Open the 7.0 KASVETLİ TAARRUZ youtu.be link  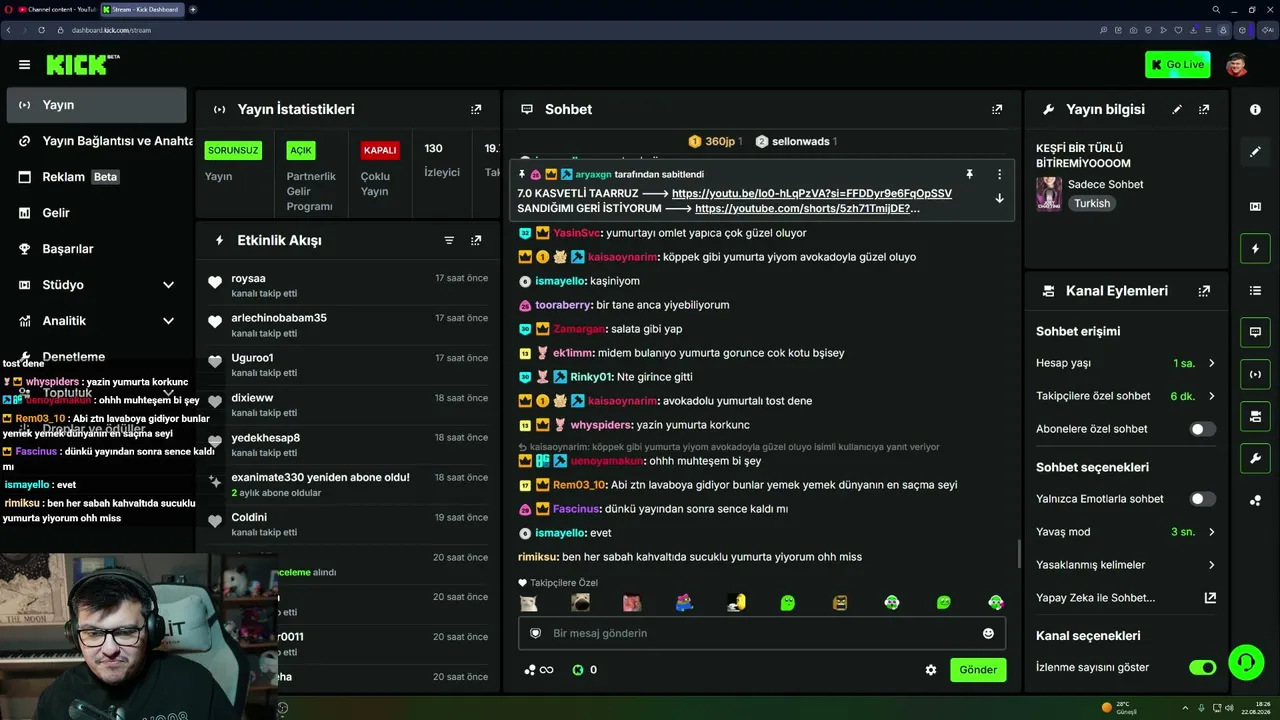[812, 193]
